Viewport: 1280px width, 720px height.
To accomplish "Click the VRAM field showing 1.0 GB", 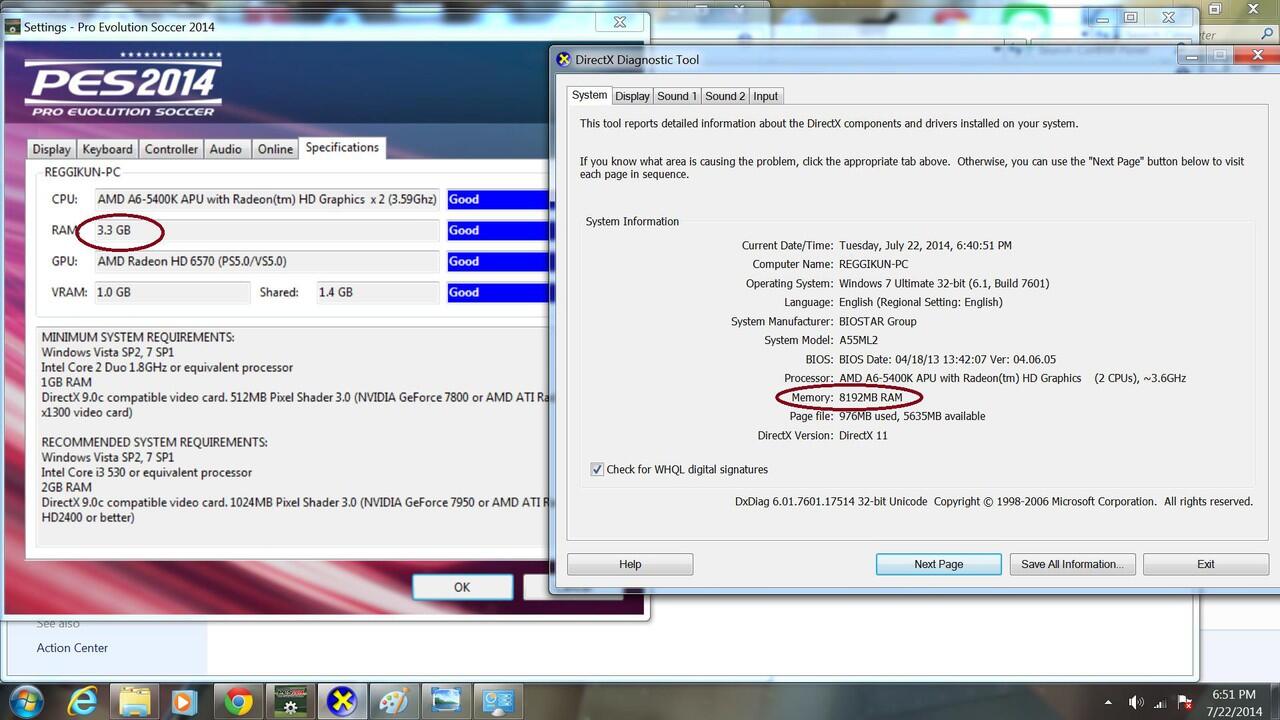I will click(172, 292).
